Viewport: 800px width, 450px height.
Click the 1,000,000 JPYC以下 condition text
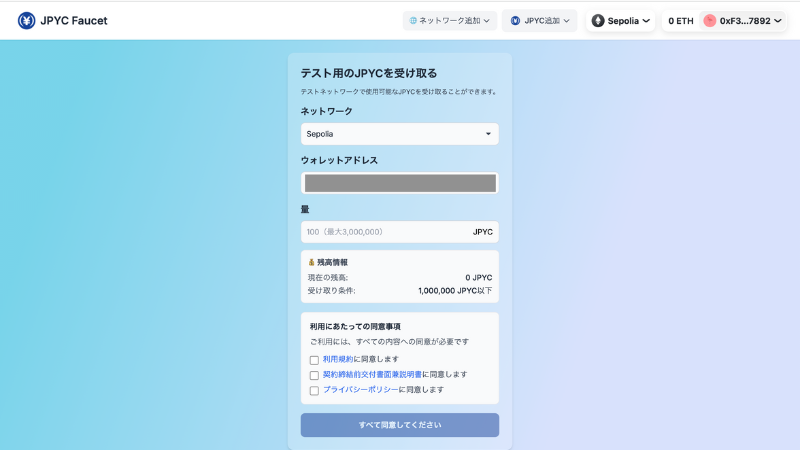pyautogui.click(x=455, y=291)
